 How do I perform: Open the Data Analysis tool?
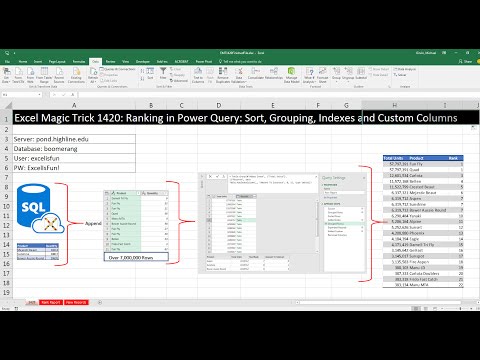pyautogui.click(x=405, y=69)
